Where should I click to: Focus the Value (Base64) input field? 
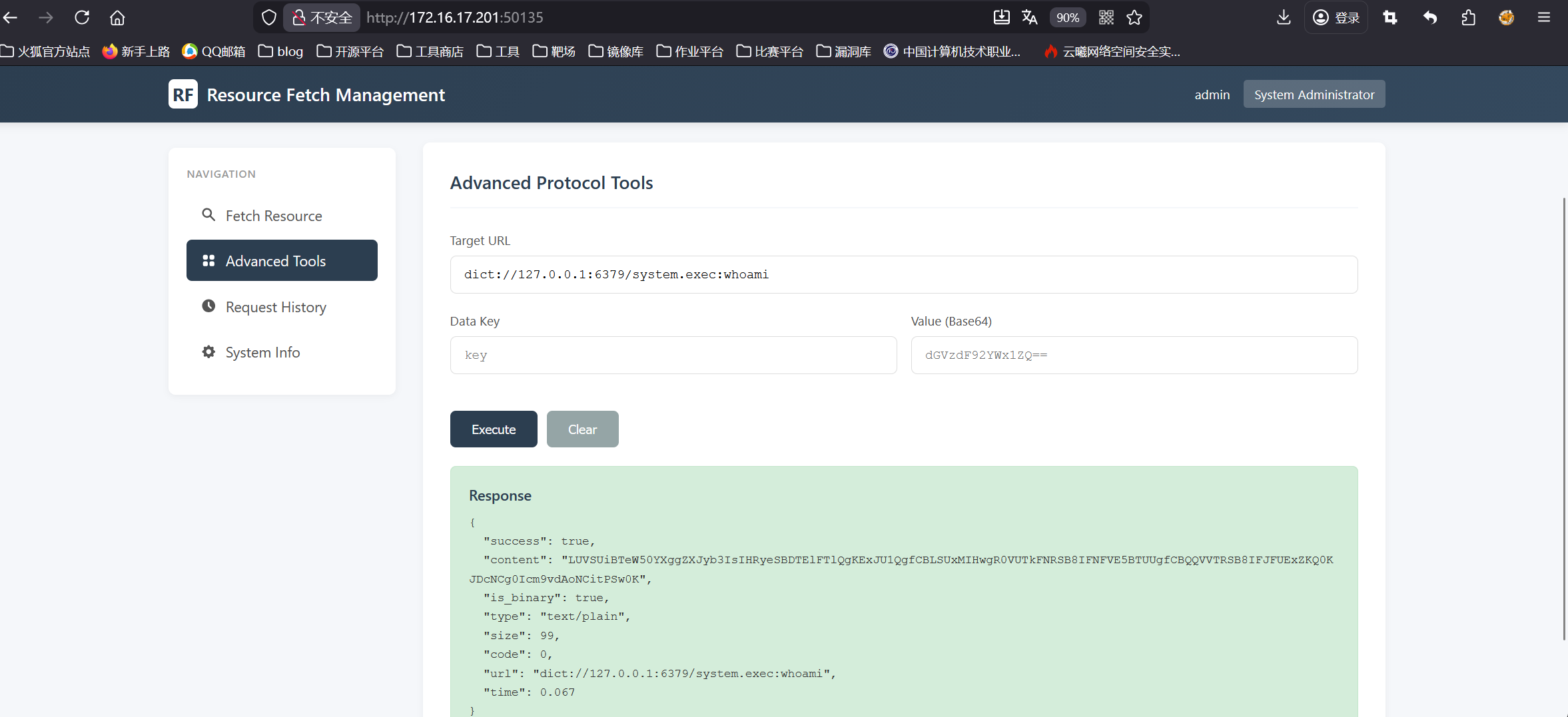pos(1134,355)
